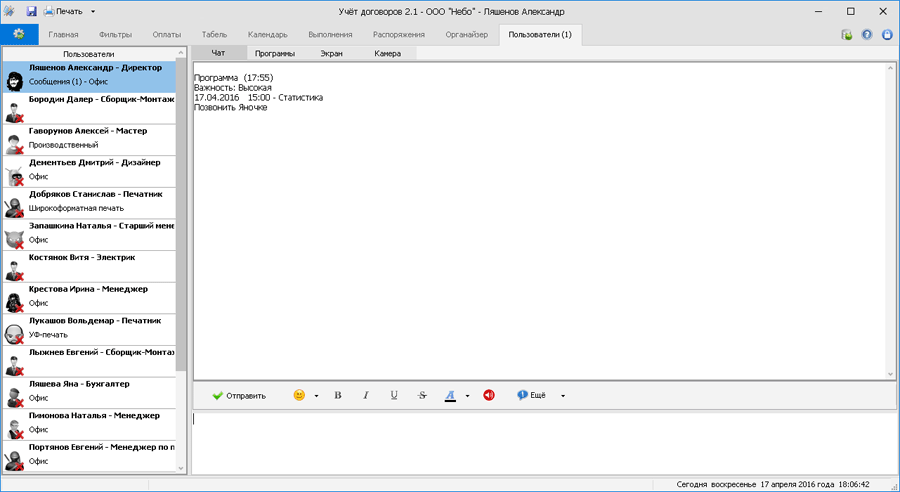This screenshot has height=492, width=900.
Task: Select user Крестова Ирина - Менеджер
Action: pos(89,297)
